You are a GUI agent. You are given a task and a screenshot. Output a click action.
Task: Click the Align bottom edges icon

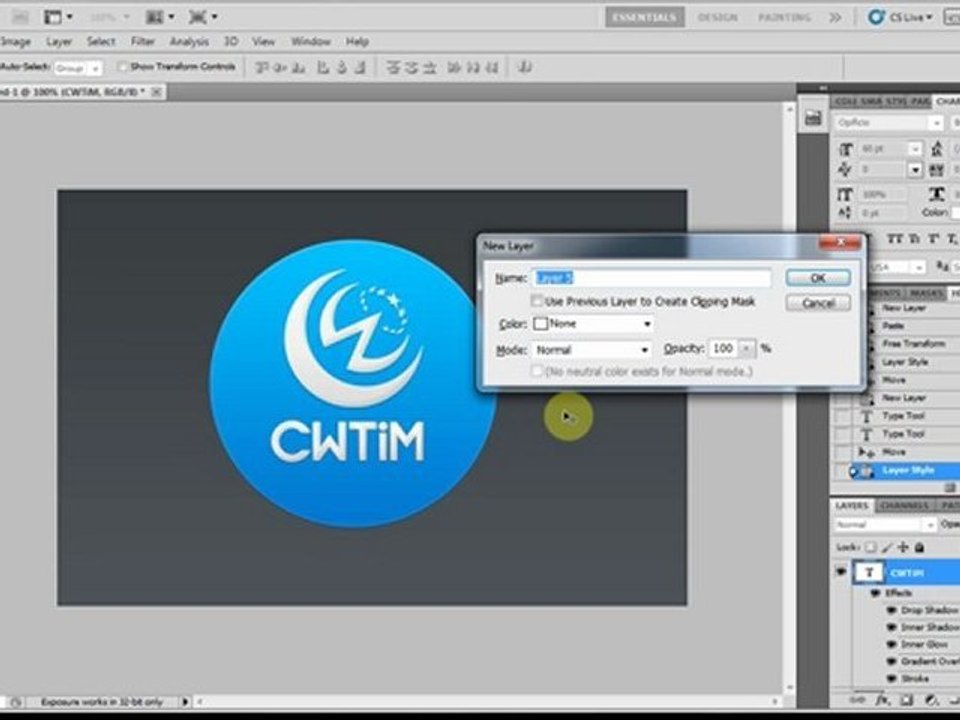pos(299,67)
